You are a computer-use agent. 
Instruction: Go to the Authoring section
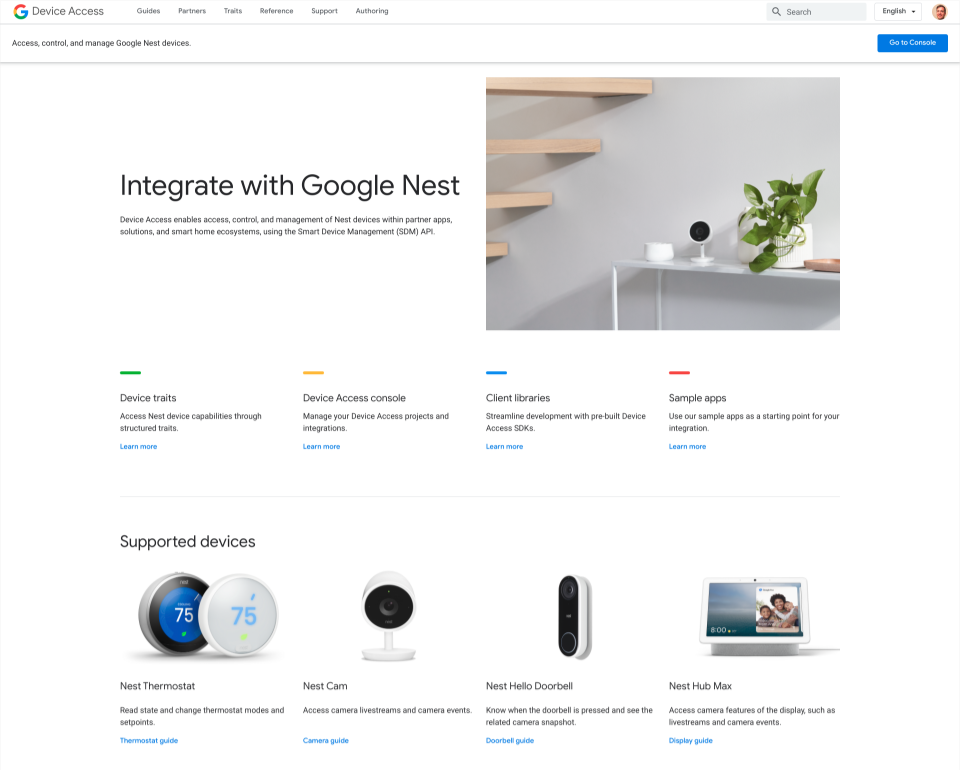coord(372,11)
